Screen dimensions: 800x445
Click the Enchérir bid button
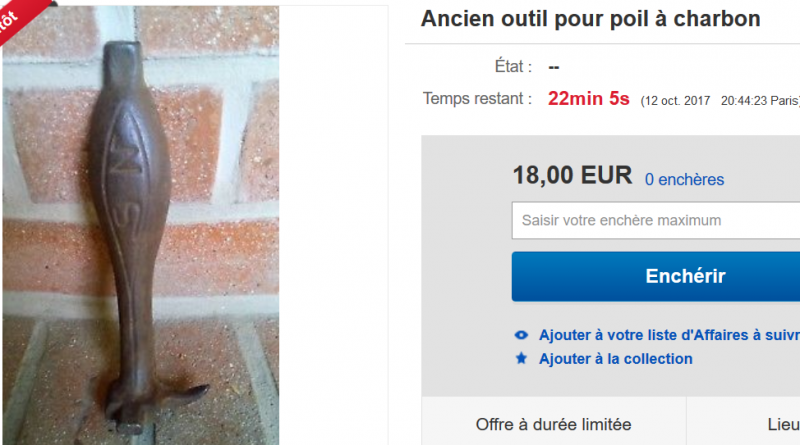[656, 276]
